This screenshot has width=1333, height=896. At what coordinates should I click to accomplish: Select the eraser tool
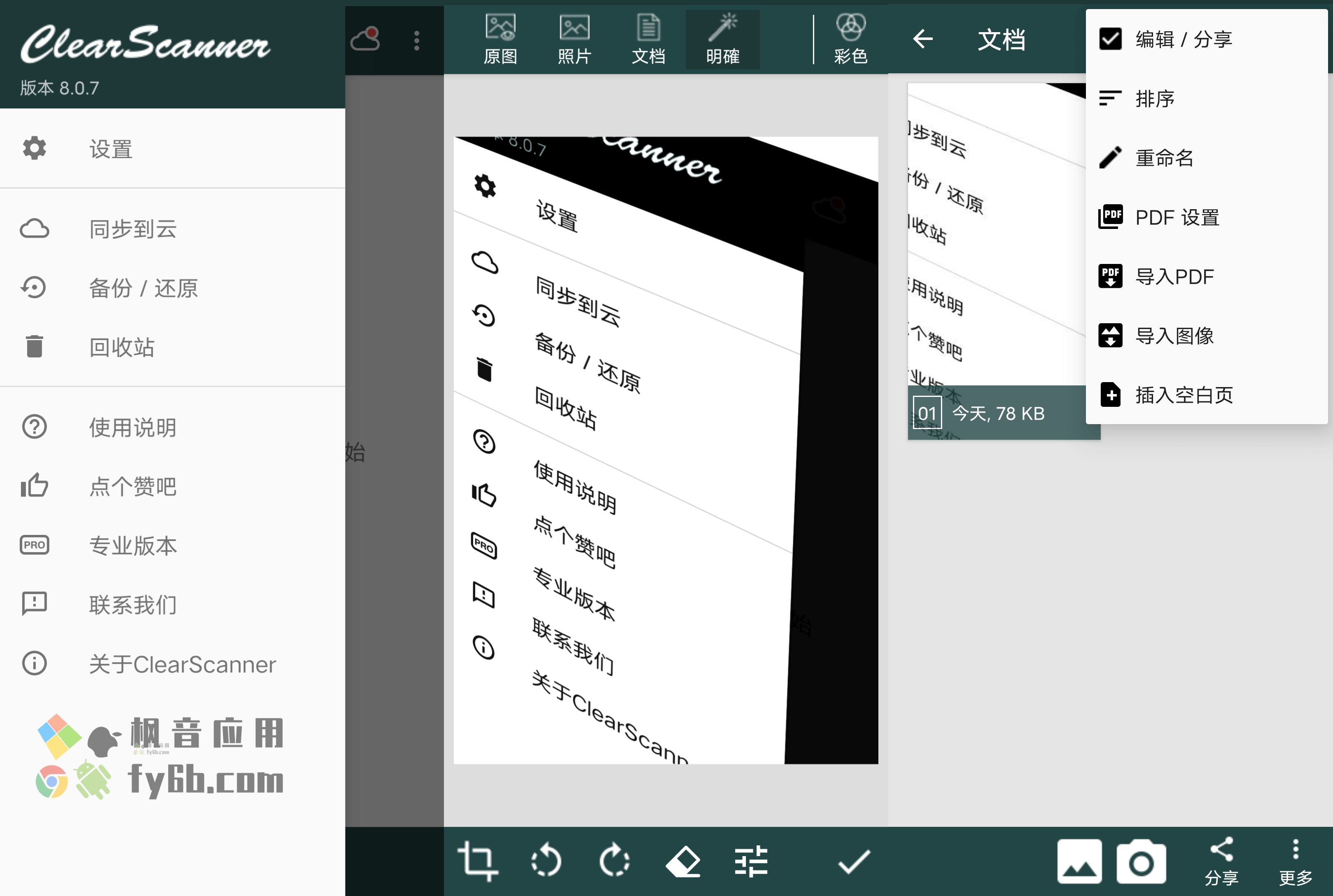(683, 862)
